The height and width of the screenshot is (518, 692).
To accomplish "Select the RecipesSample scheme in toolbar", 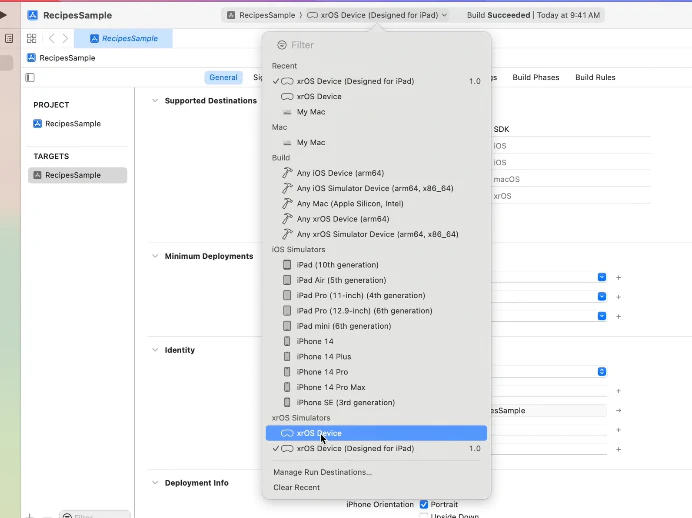I will pyautogui.click(x=261, y=15).
